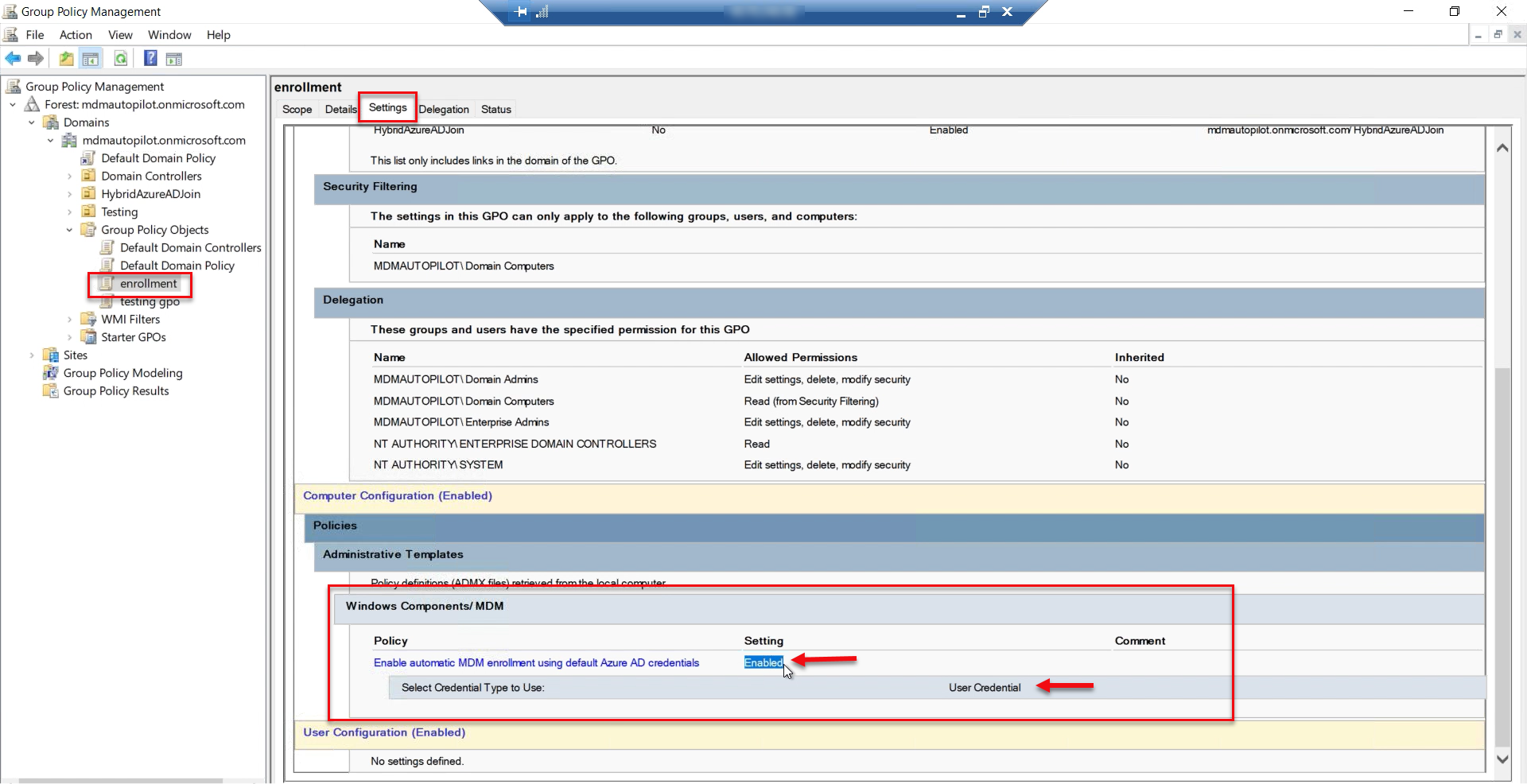
Task: Click the vertical scrollbar thumb in report
Action: tap(1502, 557)
